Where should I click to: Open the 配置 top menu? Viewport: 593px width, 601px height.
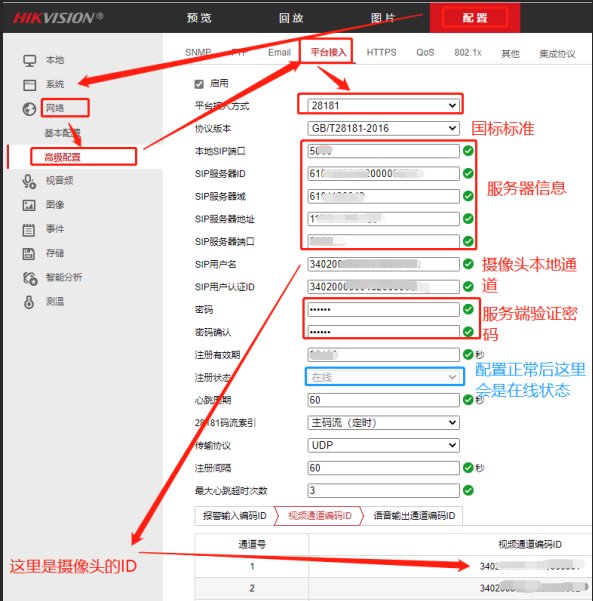[475, 18]
